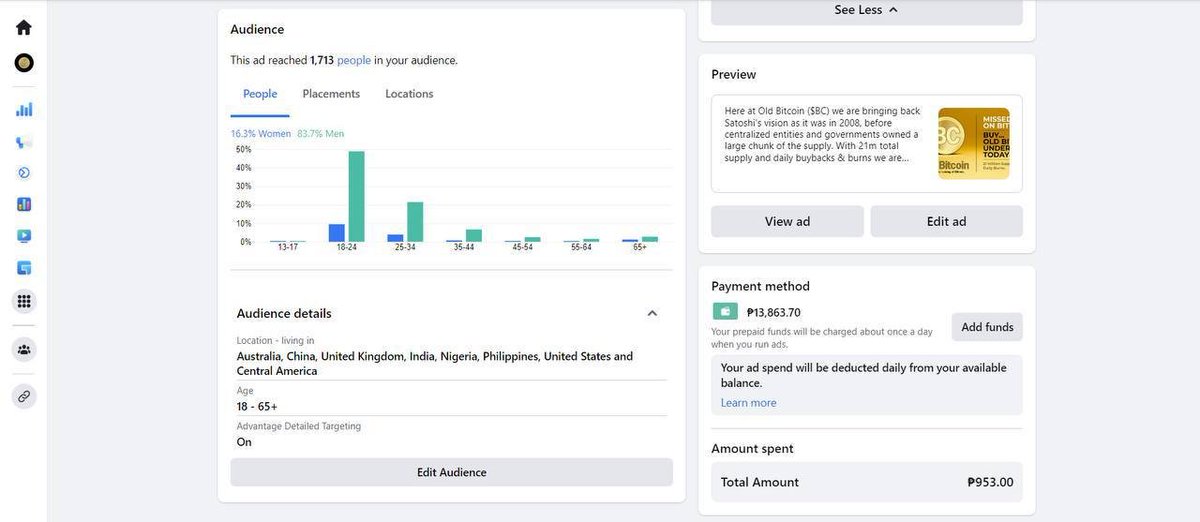Image resolution: width=1200 pixels, height=522 pixels.
Task: Click the Old Bitcoin ad preview thumbnail
Action: click(x=973, y=143)
